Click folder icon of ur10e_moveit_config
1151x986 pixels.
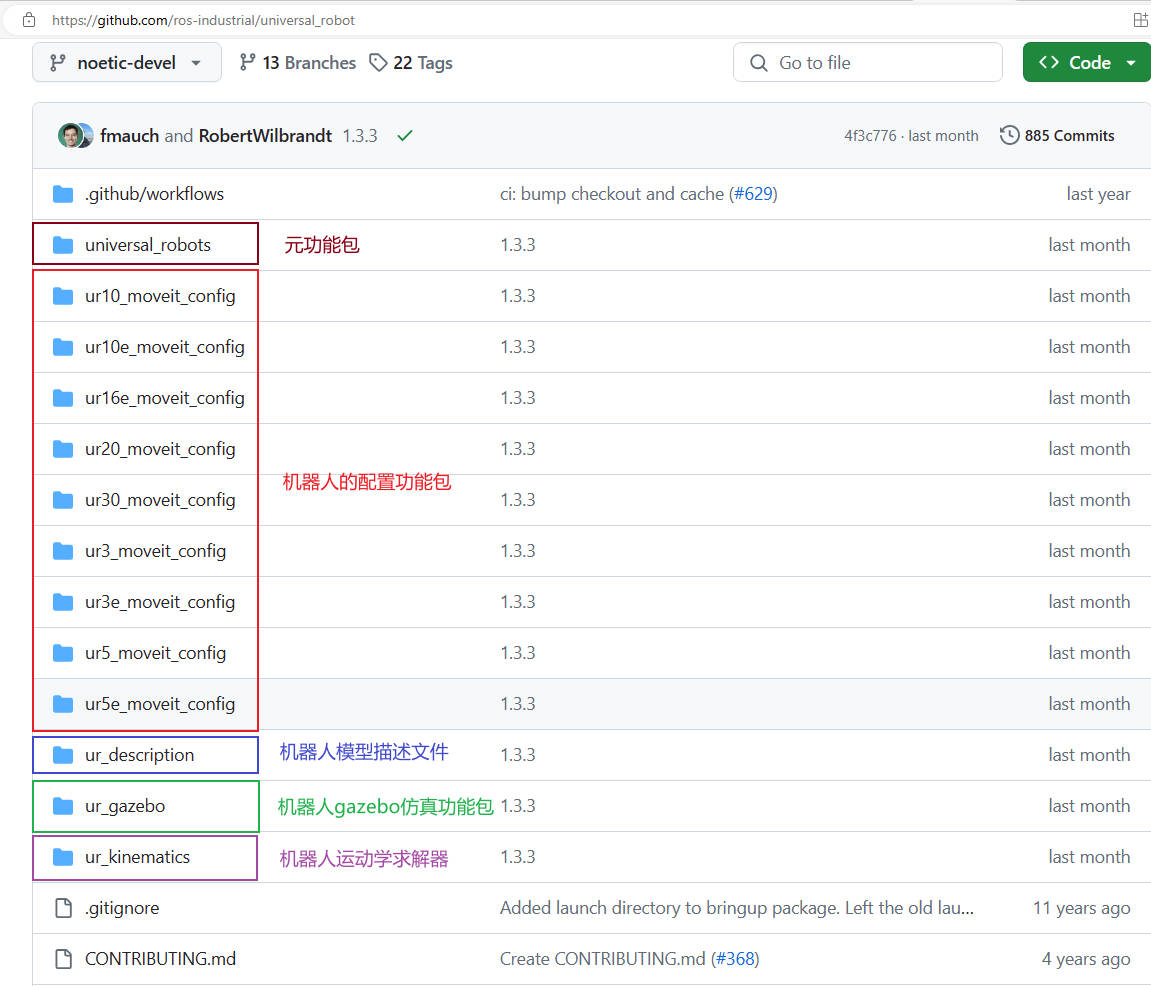click(x=63, y=347)
